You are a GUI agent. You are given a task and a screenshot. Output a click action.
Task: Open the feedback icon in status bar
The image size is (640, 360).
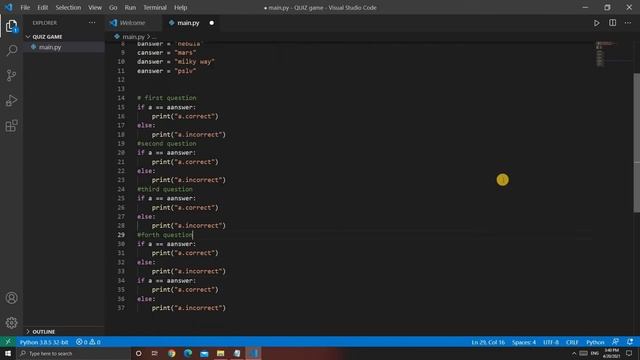[x=615, y=342]
